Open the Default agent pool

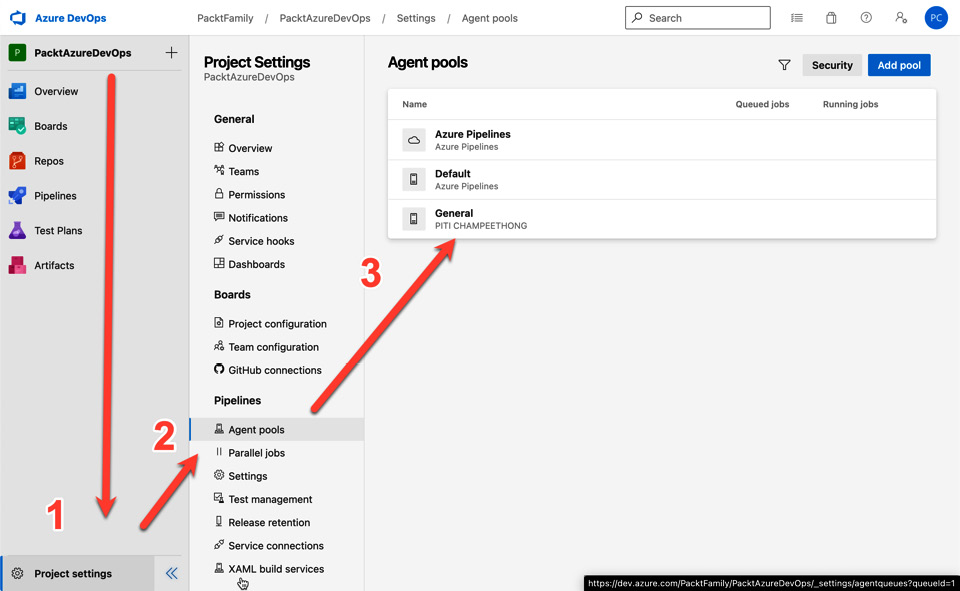[x=662, y=179]
